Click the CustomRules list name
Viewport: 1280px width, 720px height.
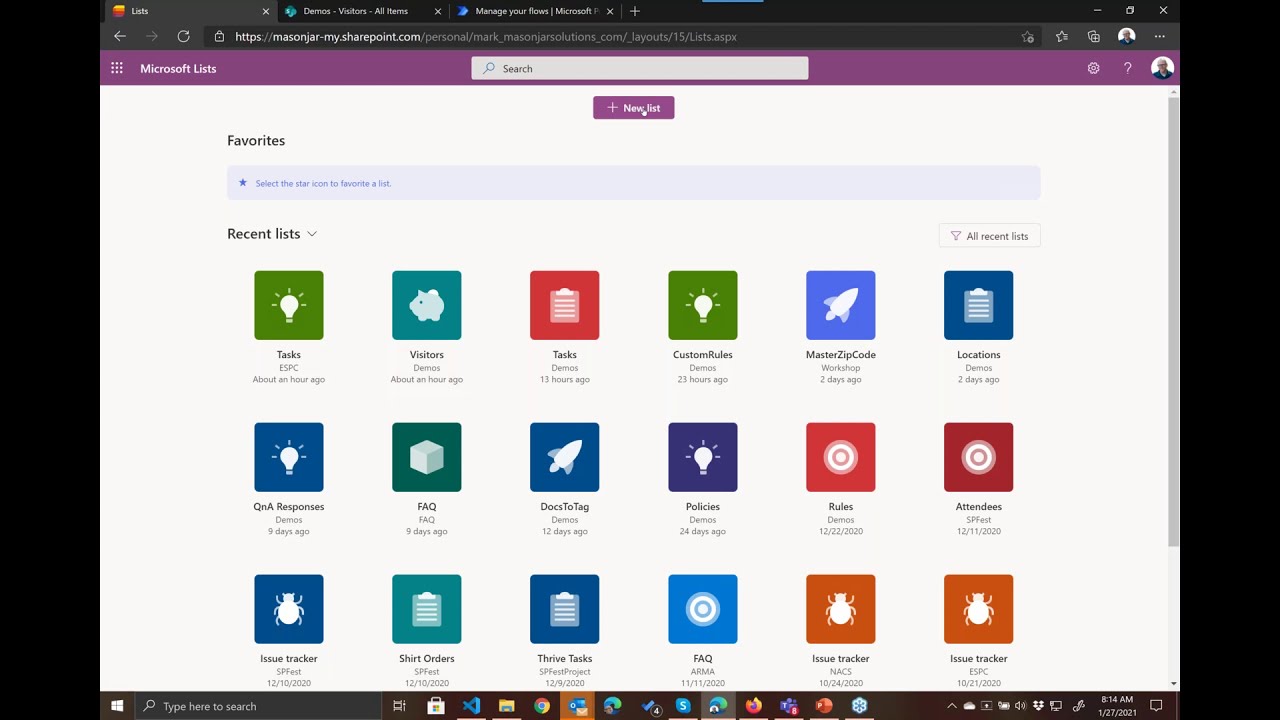point(703,355)
